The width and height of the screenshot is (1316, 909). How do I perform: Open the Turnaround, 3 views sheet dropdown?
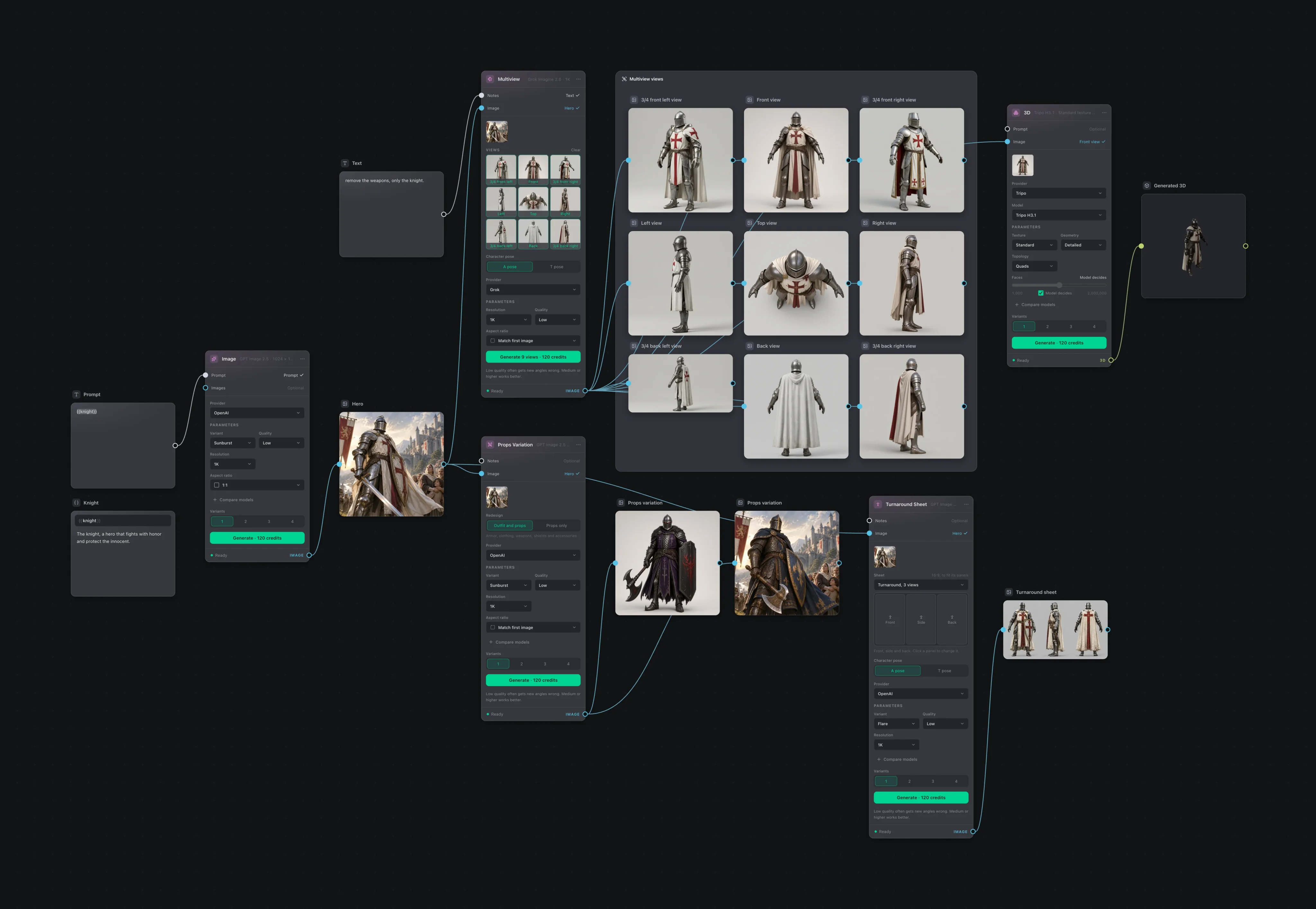(x=921, y=585)
